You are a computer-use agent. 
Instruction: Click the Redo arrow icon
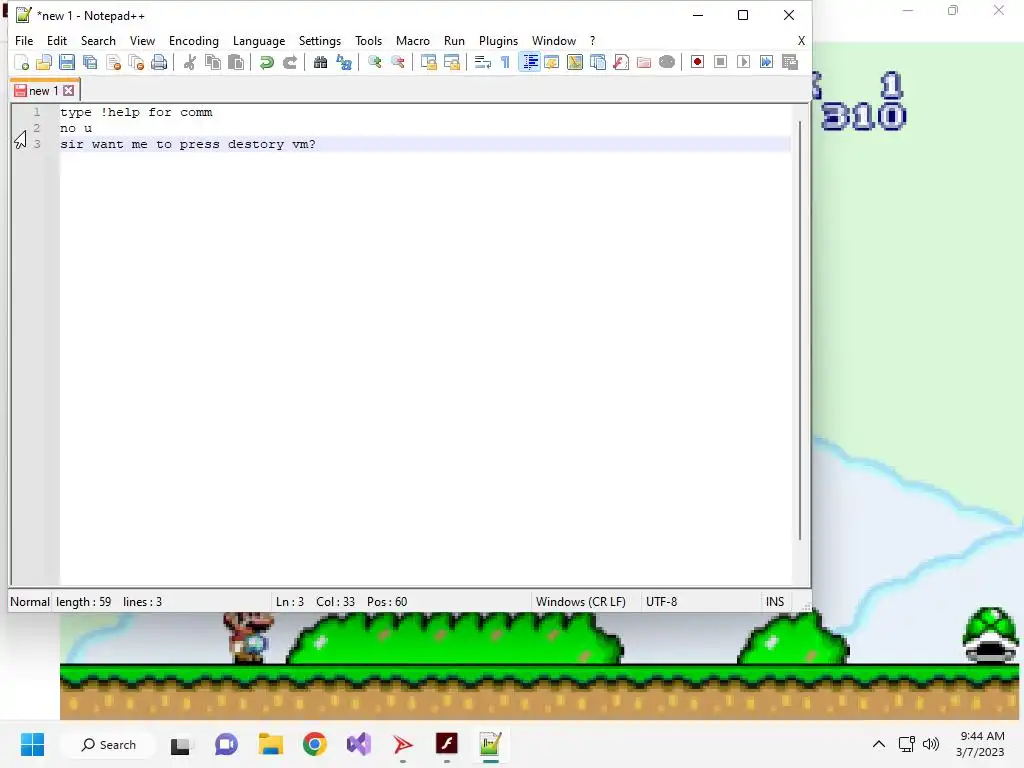[290, 63]
